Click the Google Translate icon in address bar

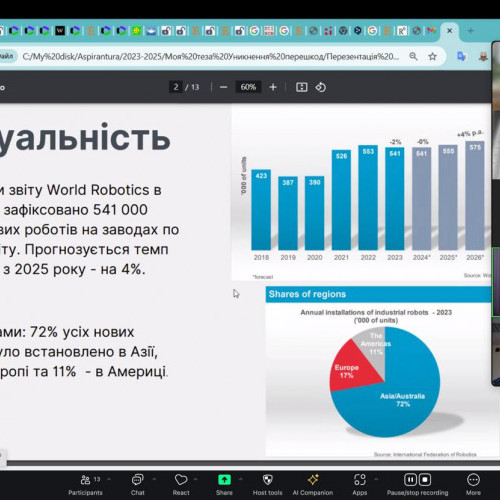point(461,56)
